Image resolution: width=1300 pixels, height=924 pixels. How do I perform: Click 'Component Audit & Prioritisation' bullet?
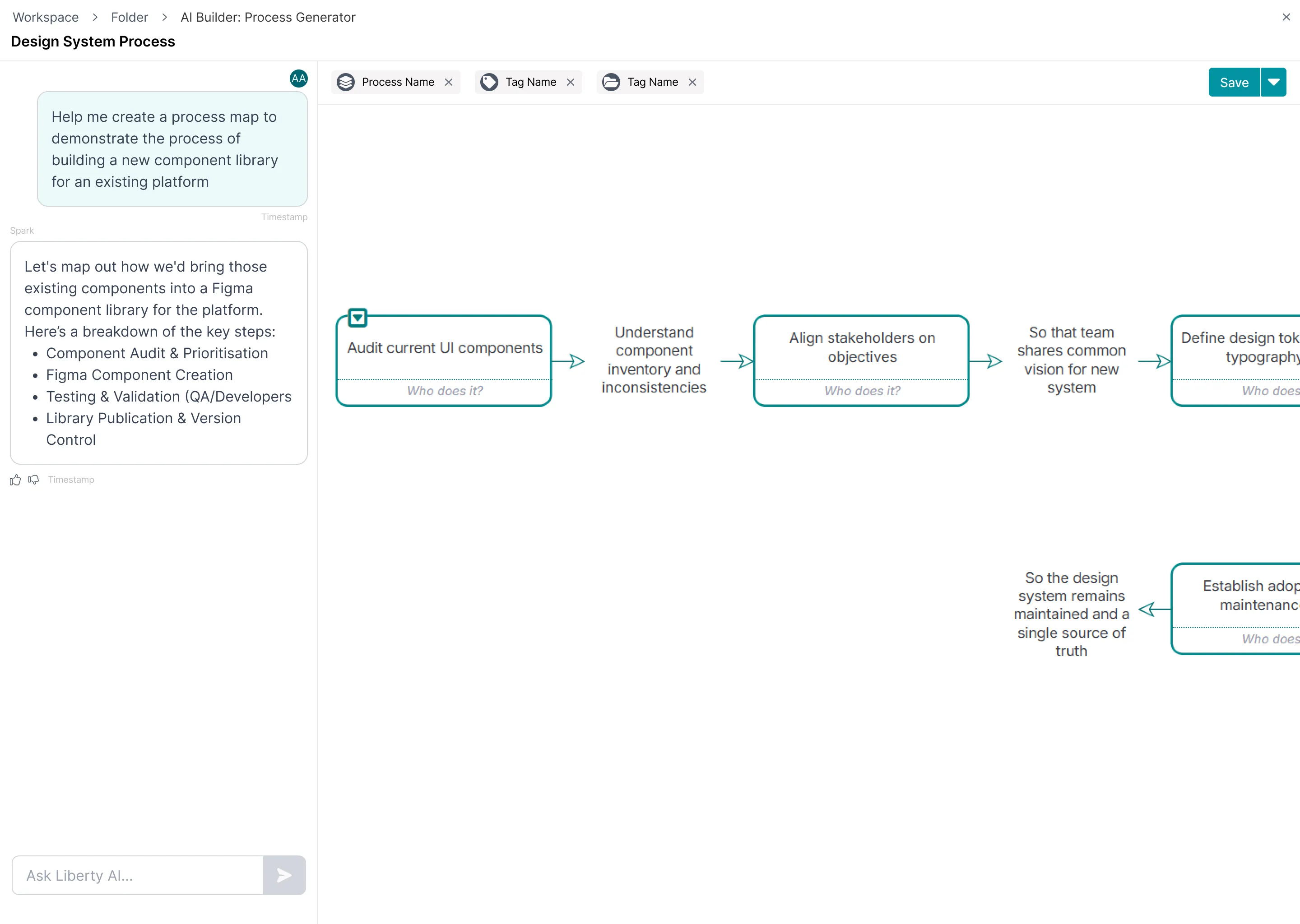pos(157,353)
